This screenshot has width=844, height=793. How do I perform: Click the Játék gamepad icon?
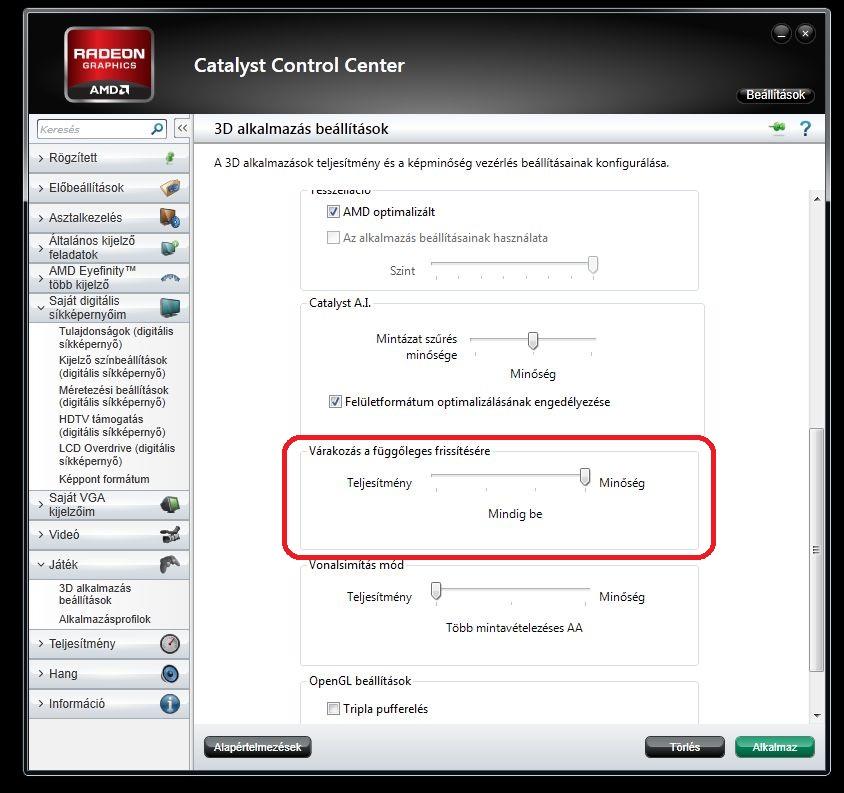pyautogui.click(x=170, y=564)
